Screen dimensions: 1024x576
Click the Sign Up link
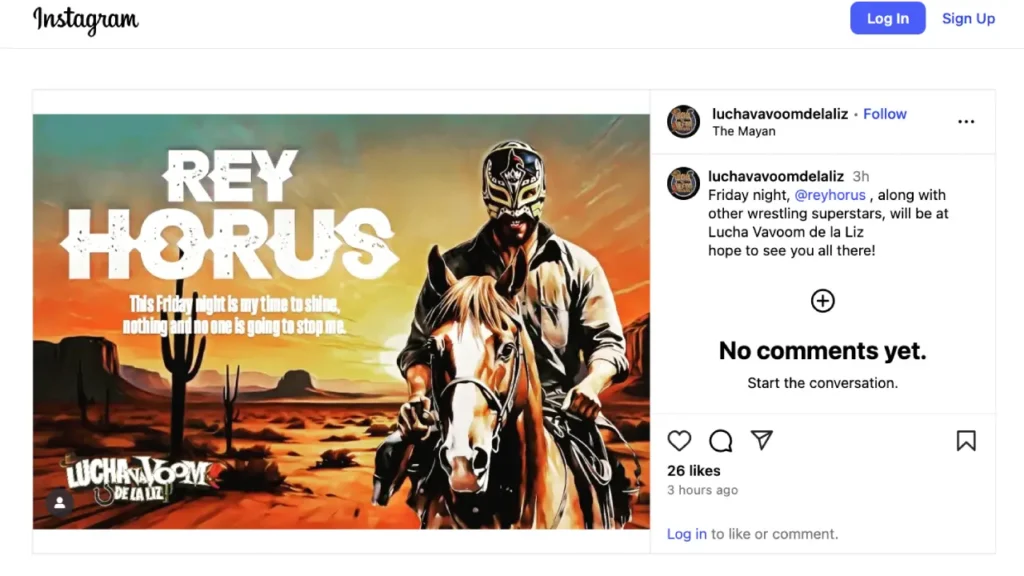coord(968,18)
